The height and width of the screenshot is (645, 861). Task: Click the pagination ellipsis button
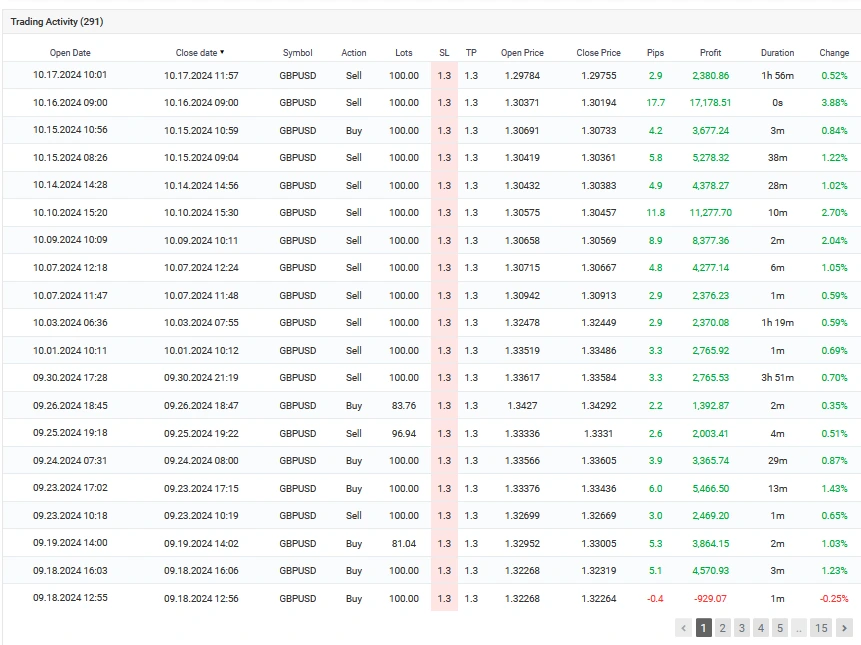point(800,627)
